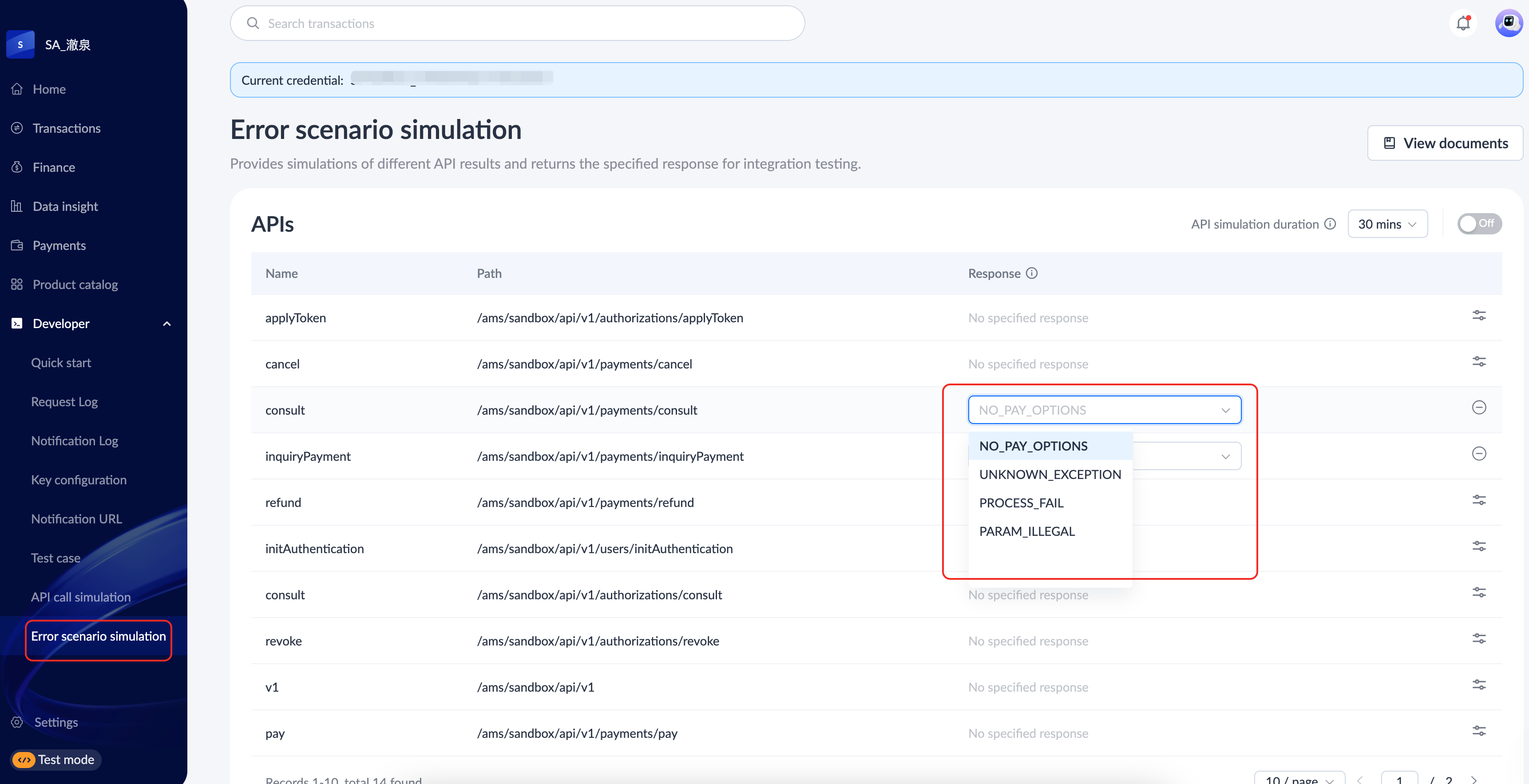Collapse the Developer menu section
This screenshot has height=784, width=1529.
(167, 324)
